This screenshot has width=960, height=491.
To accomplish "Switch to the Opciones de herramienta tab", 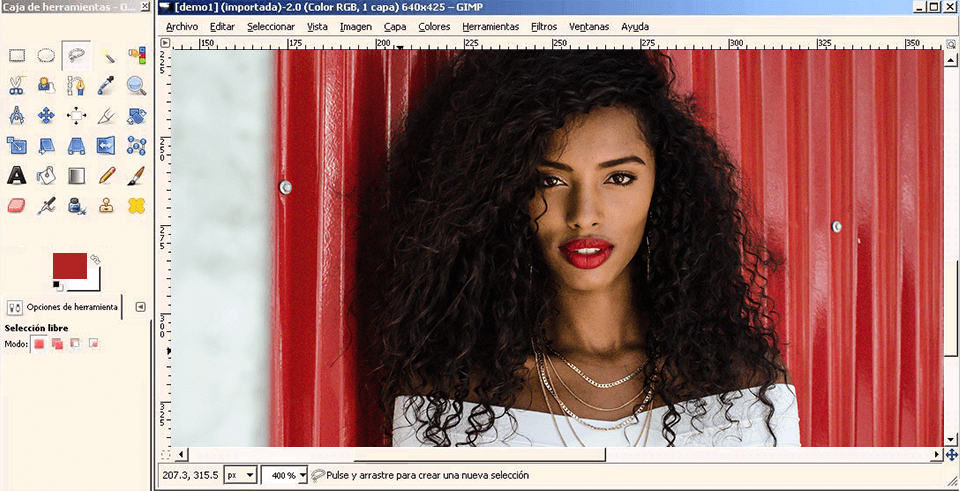I will (62, 307).
